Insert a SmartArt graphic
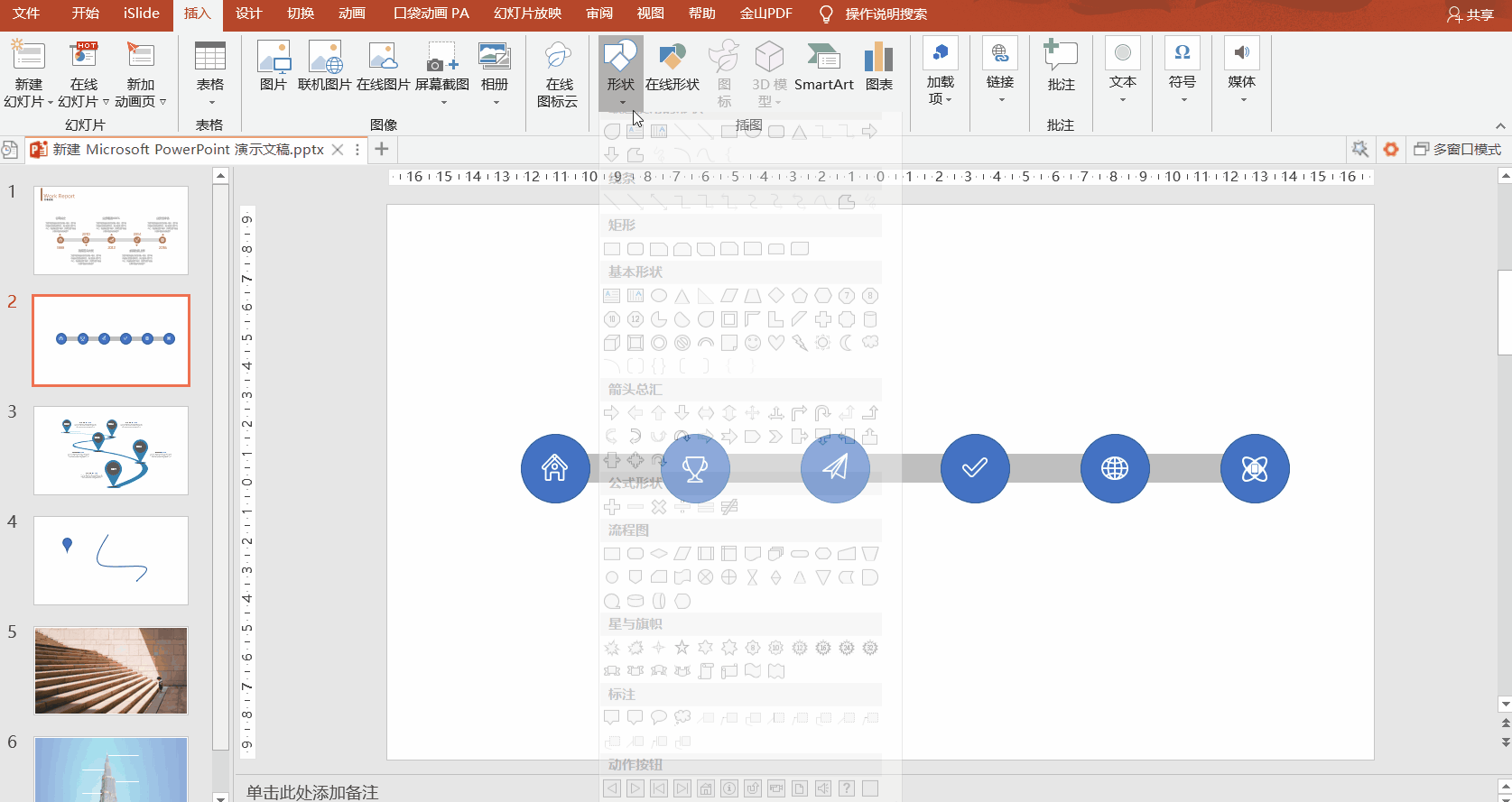Viewport: 1512px width, 802px height. [823, 67]
